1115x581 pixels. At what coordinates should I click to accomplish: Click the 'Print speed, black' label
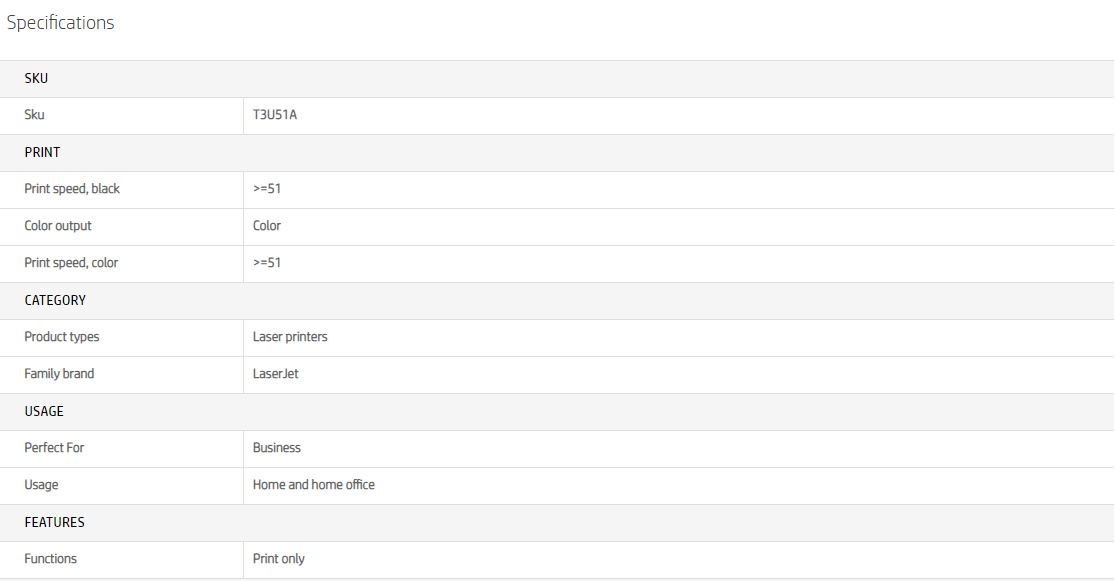[x=72, y=189]
